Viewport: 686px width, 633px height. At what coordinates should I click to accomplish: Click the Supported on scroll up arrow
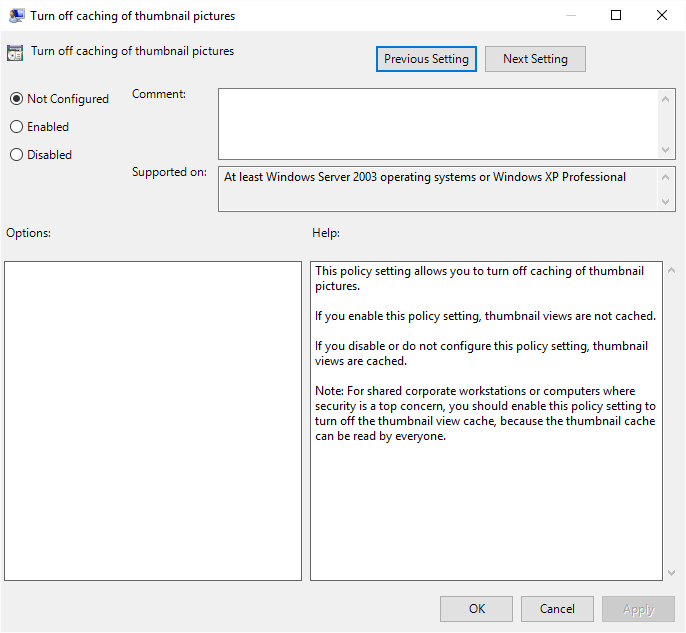[x=665, y=177]
